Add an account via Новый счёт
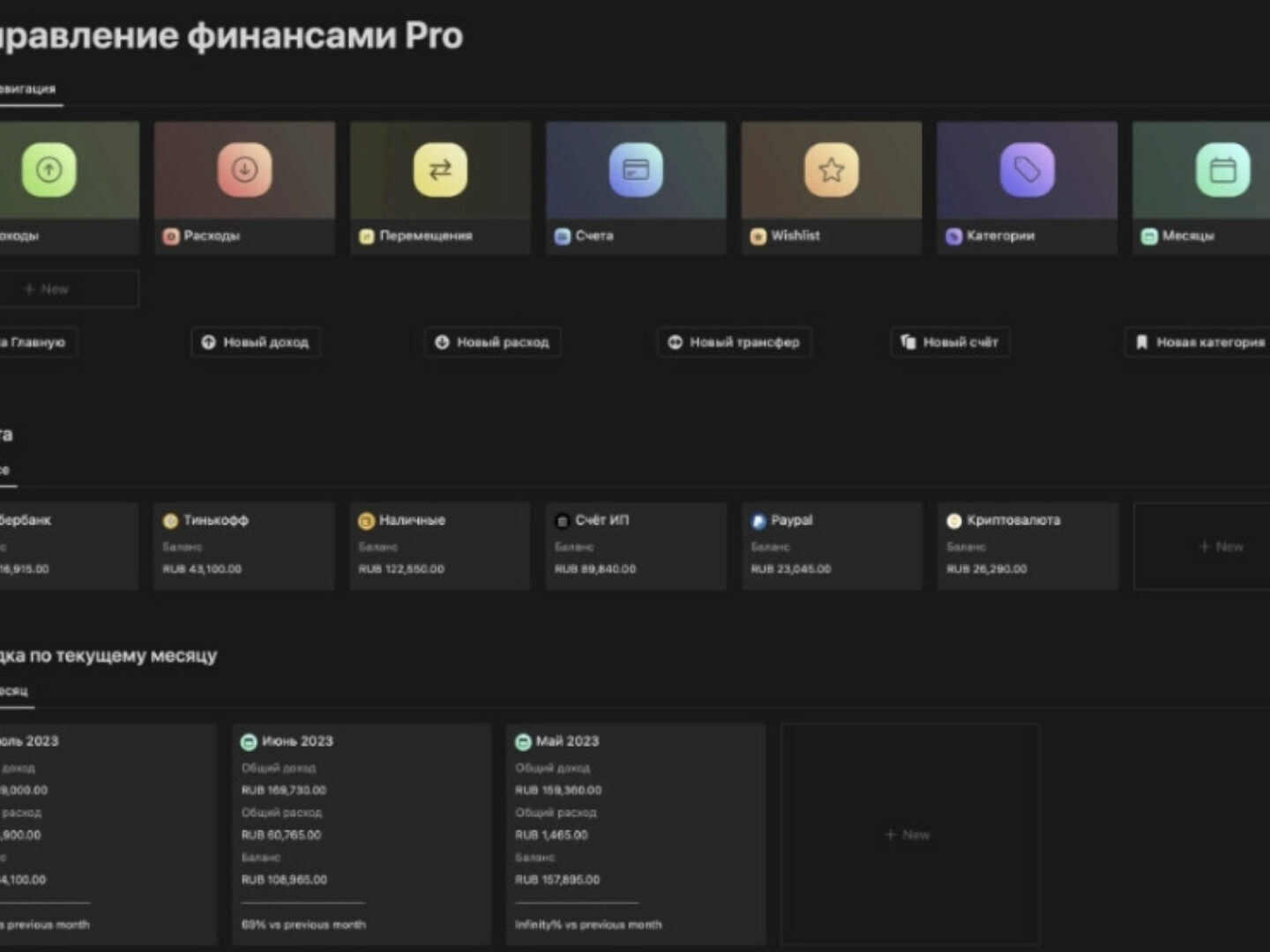This screenshot has height=952, width=1270. click(950, 342)
